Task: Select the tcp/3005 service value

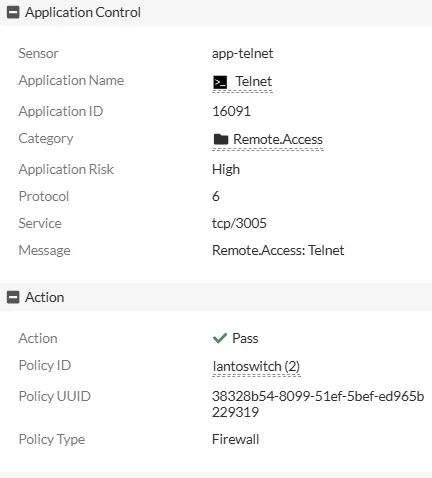Action: click(239, 223)
